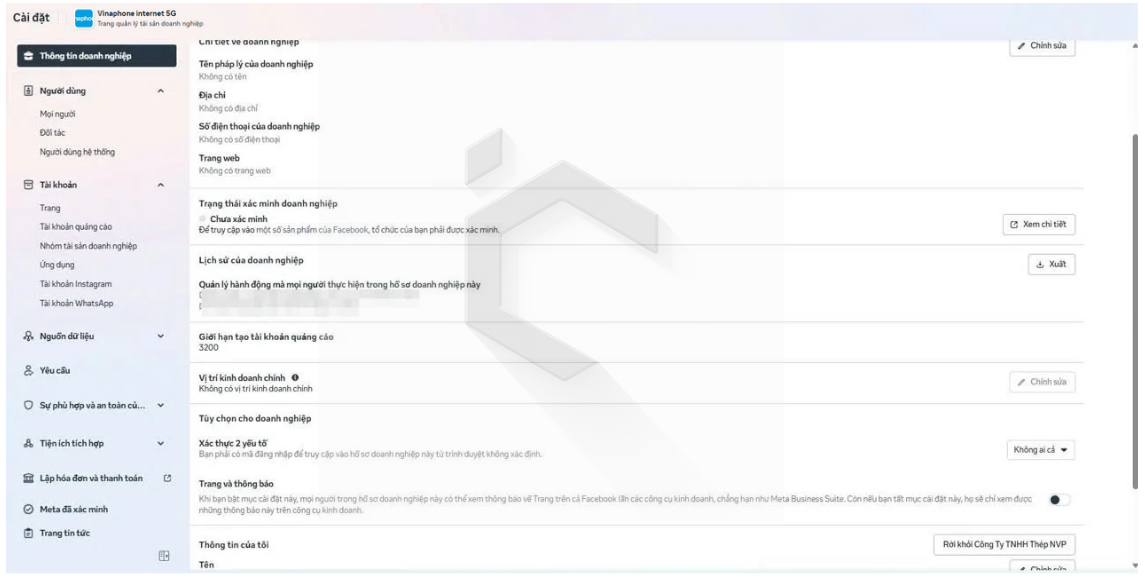Click the external link icon next to Lập hóa đơn và thanh toán
This screenshot has width=1145, height=577.
[x=167, y=478]
